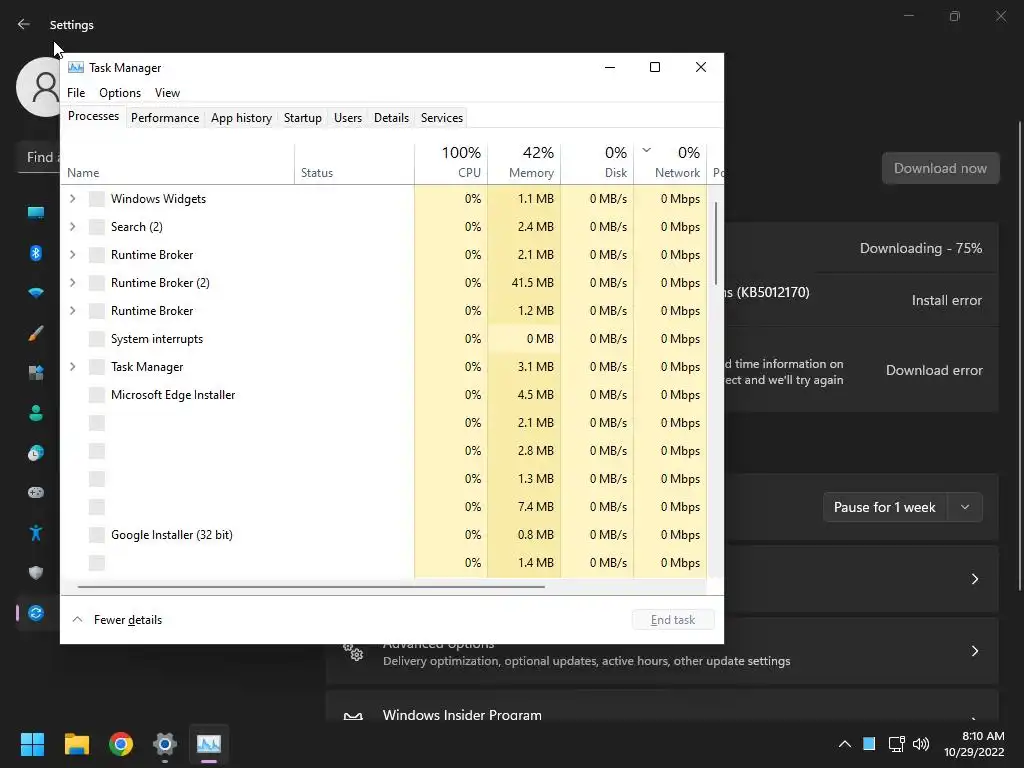Open Apps icon in Settings sidebar

pyautogui.click(x=36, y=373)
